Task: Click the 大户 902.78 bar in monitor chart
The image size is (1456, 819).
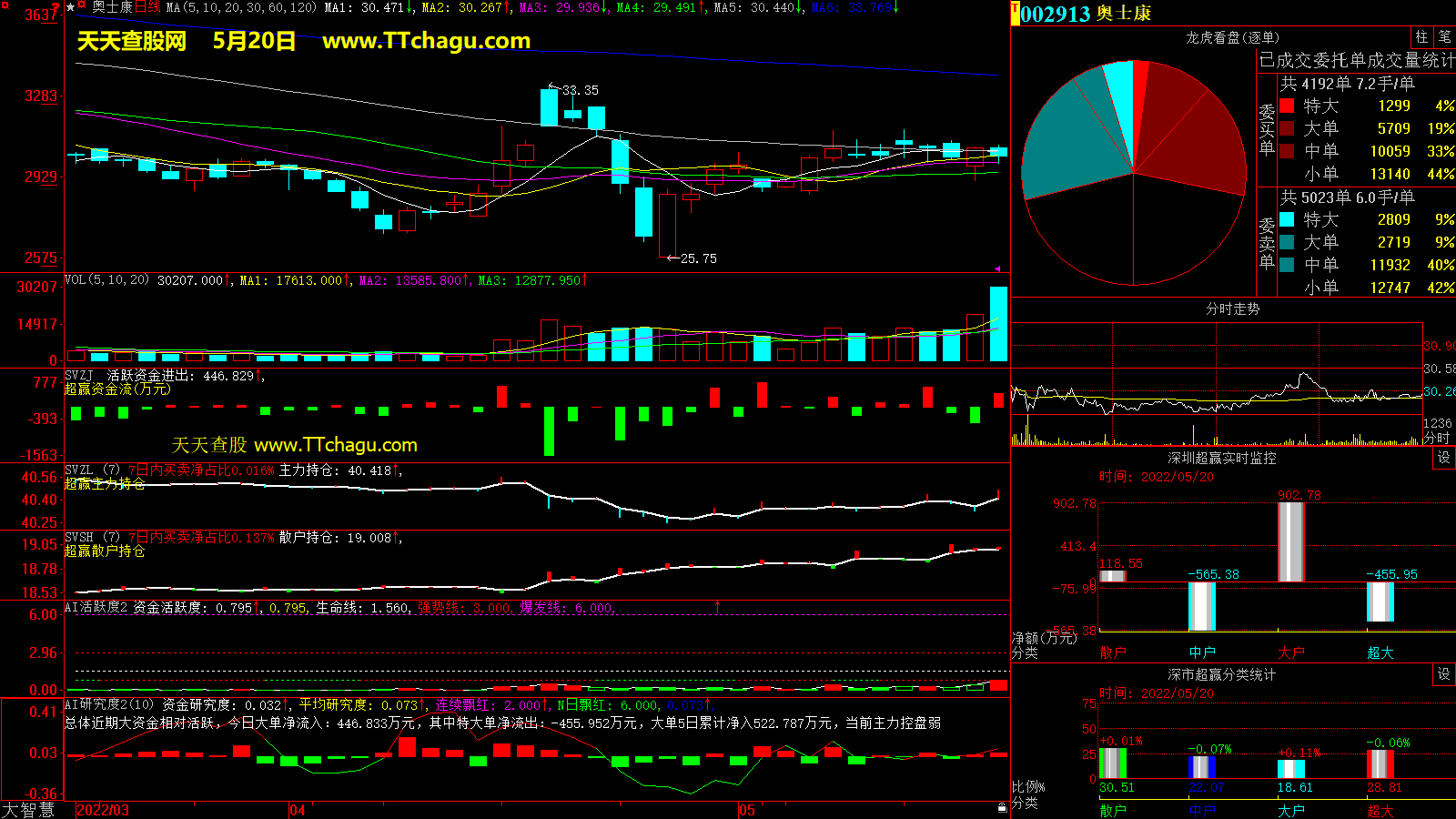Action: (x=1290, y=541)
